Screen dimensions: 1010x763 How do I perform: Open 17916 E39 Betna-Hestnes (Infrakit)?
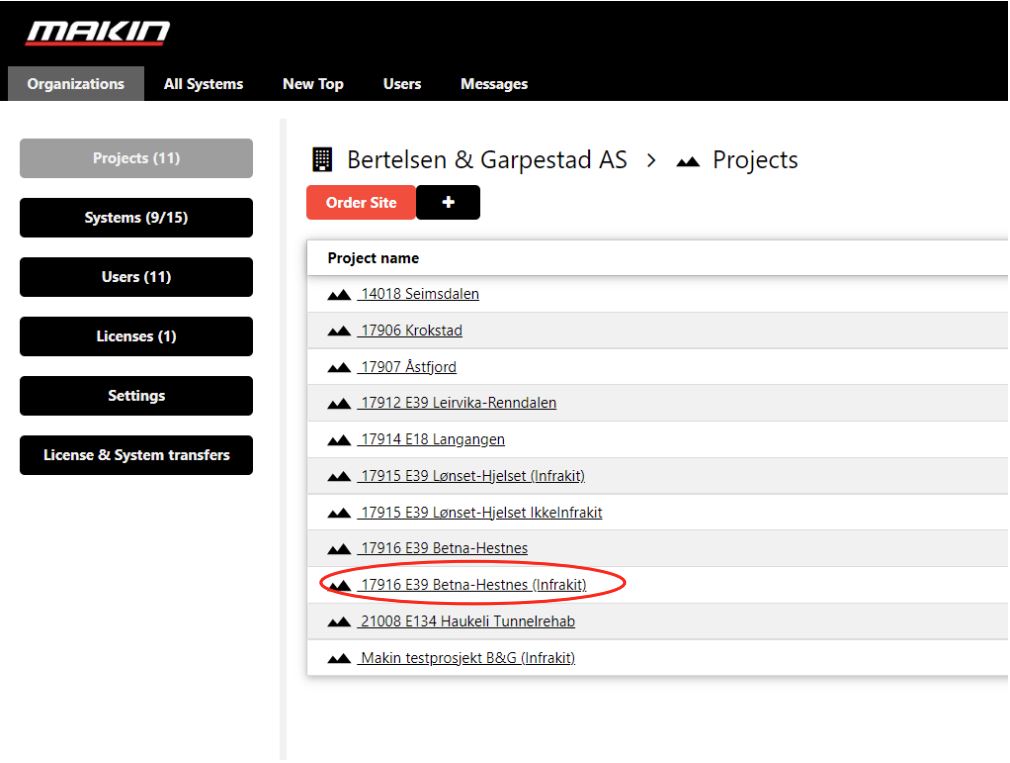(473, 585)
